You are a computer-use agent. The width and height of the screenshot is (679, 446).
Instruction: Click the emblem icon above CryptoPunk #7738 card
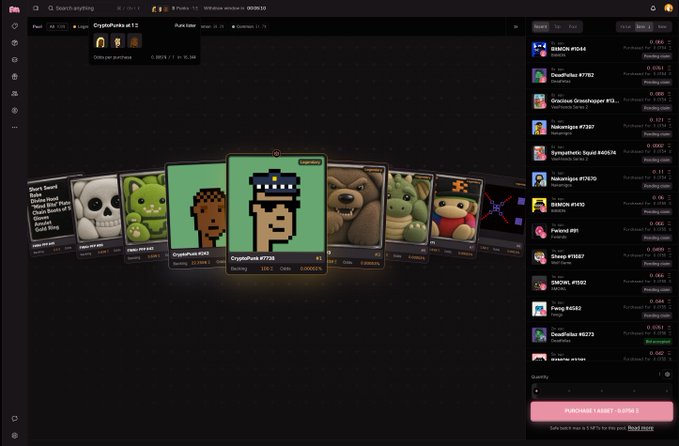click(276, 153)
